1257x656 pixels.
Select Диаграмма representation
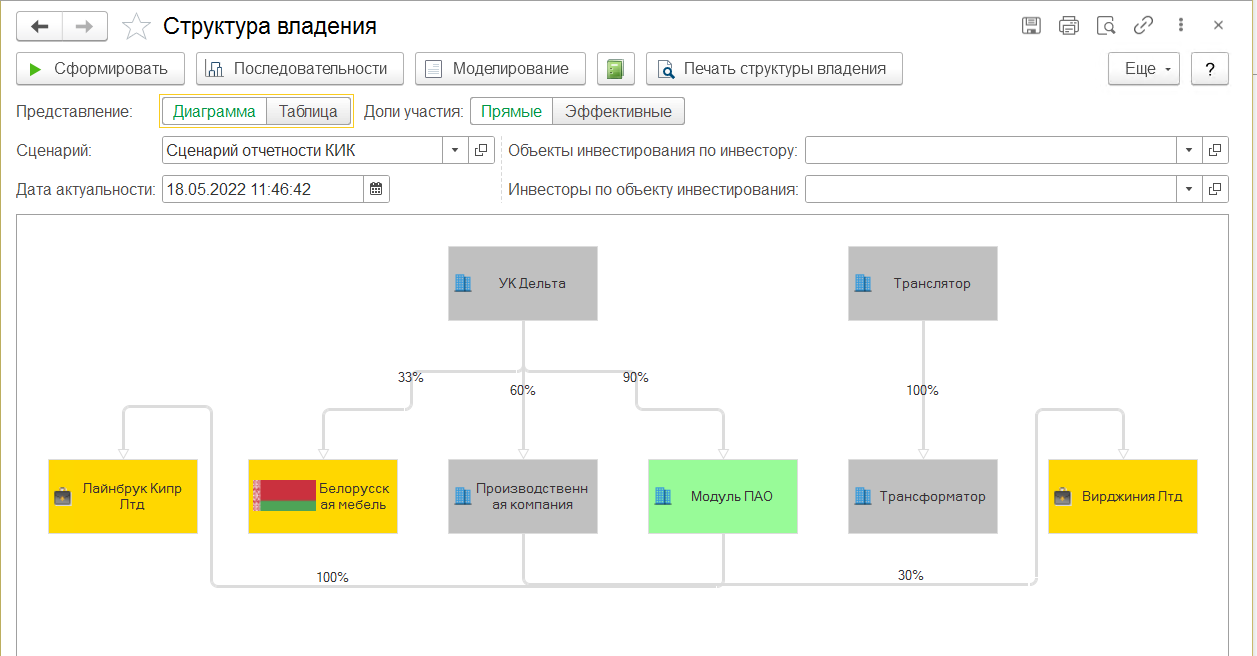[214, 111]
